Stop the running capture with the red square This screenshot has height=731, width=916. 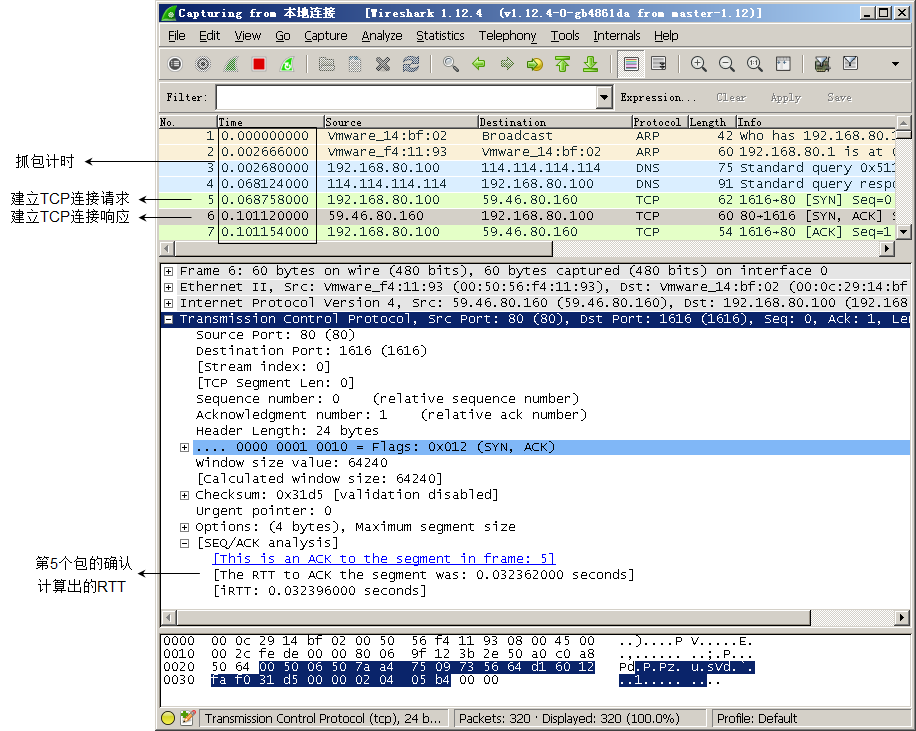coord(259,64)
